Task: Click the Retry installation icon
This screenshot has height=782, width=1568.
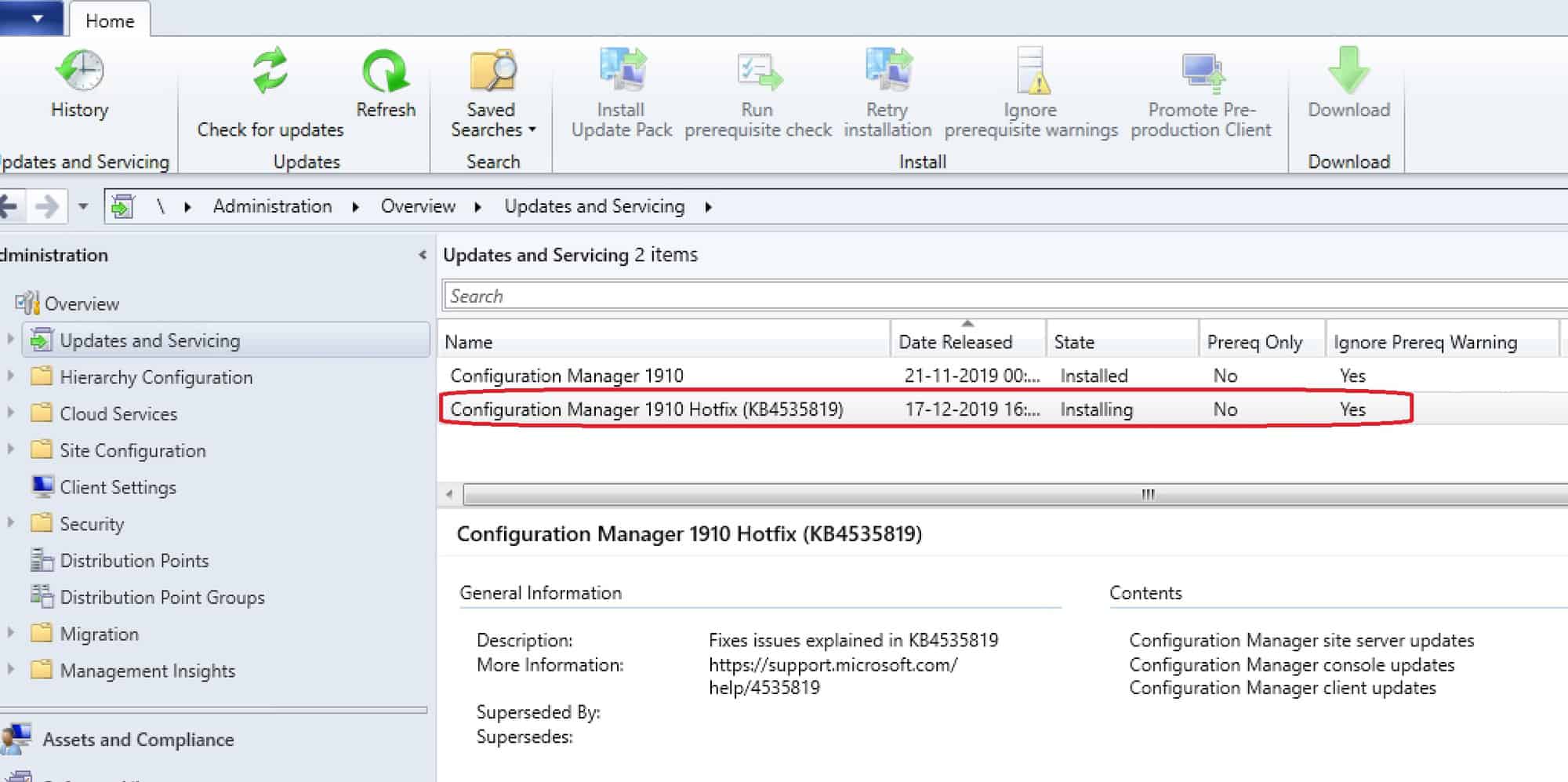Action: [888, 69]
